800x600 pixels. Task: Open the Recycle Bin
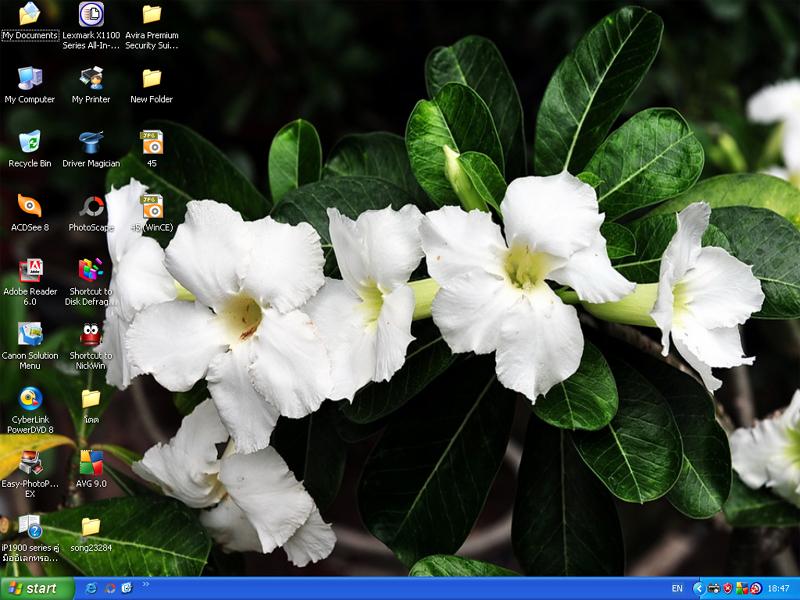click(x=30, y=142)
